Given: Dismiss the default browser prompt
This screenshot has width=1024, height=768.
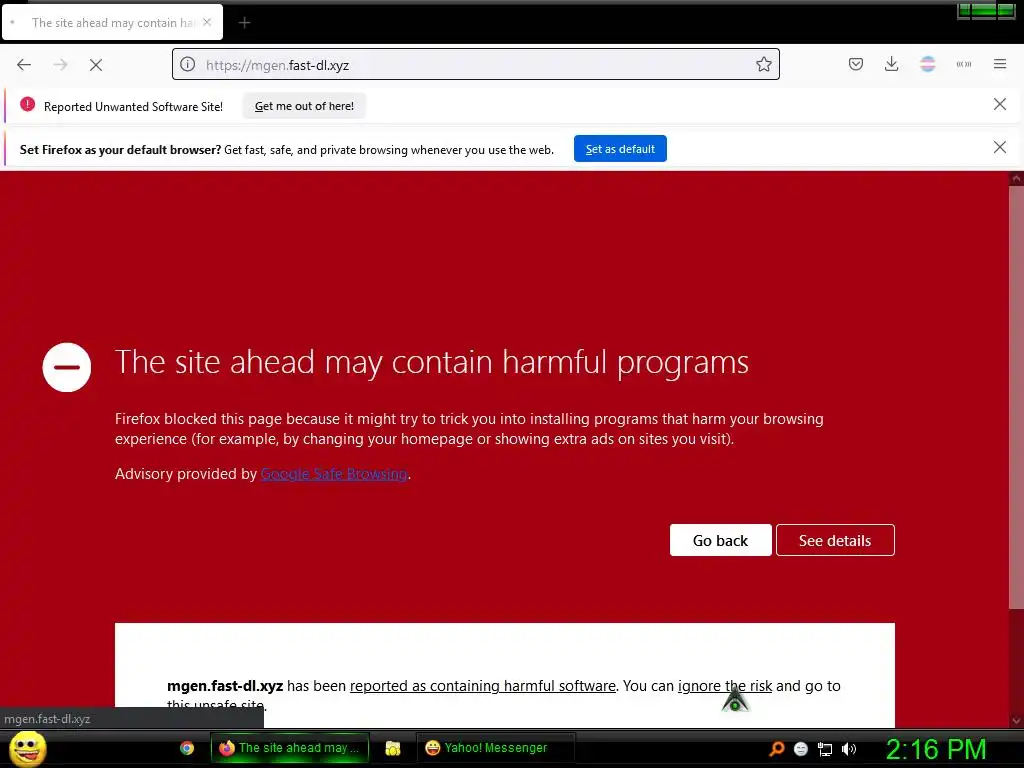Looking at the screenshot, I should pos(999,148).
